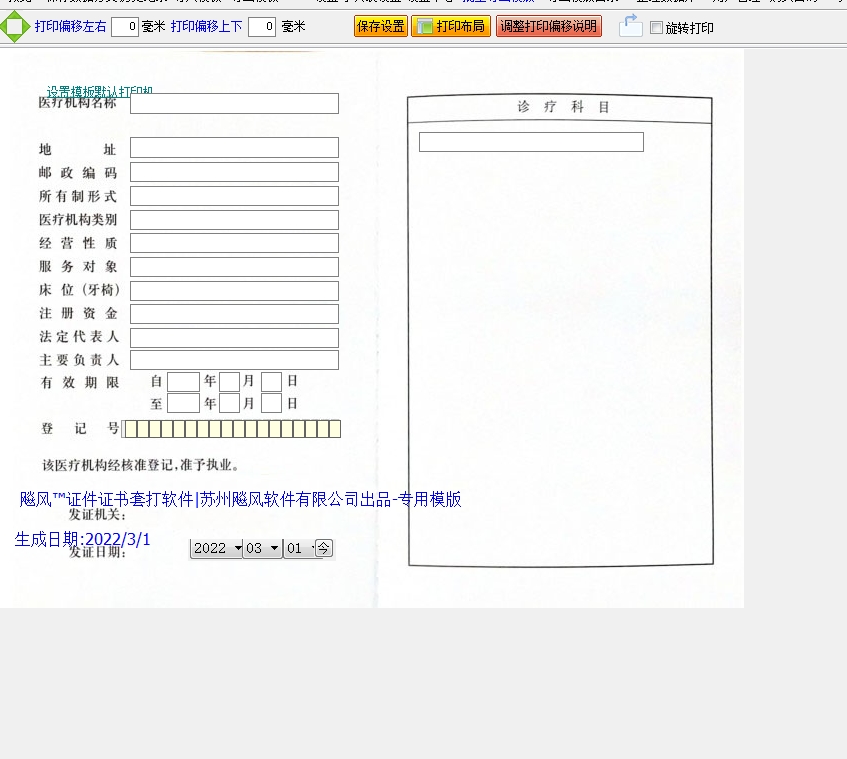Click the 有效期限 start year box

point(183,381)
